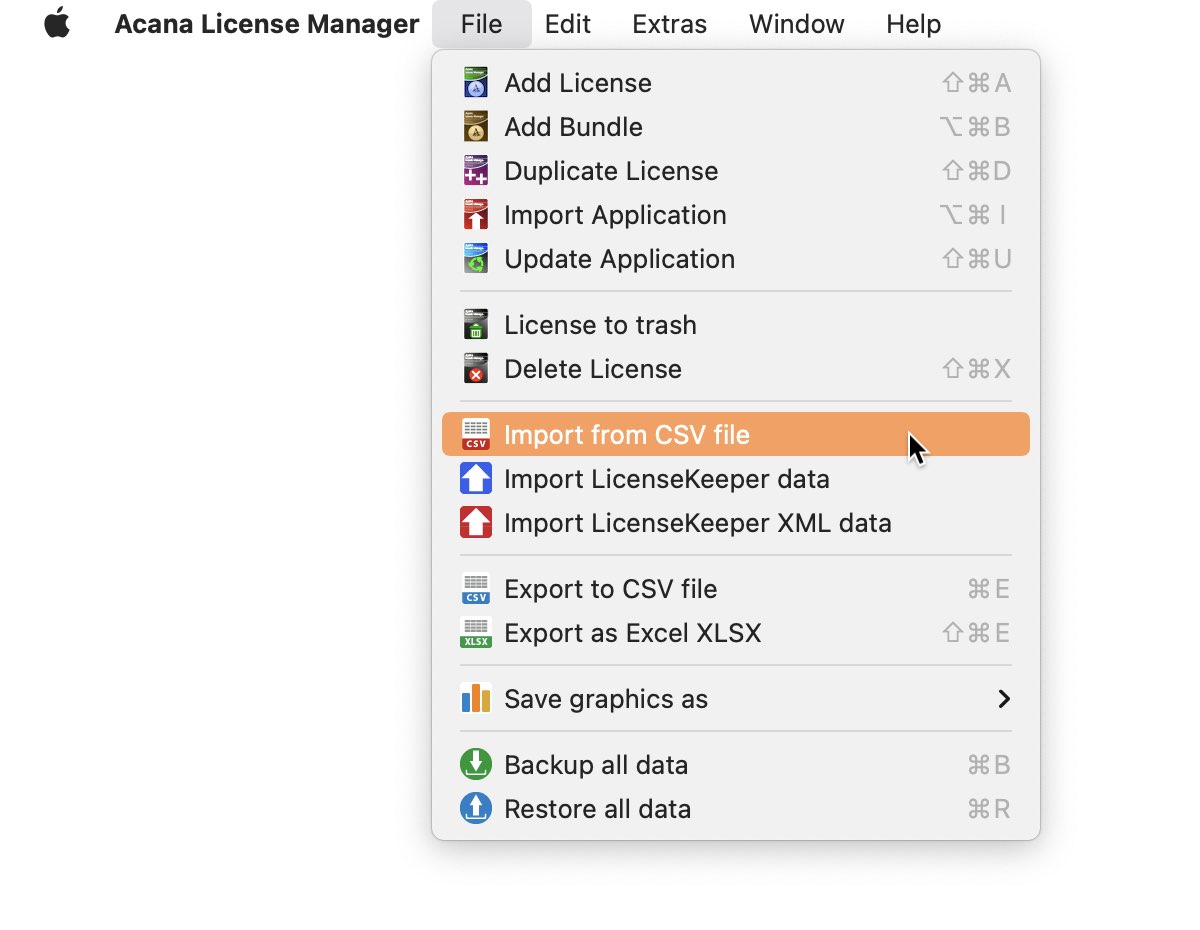
Task: Select Import from CSV file
Action: click(736, 435)
